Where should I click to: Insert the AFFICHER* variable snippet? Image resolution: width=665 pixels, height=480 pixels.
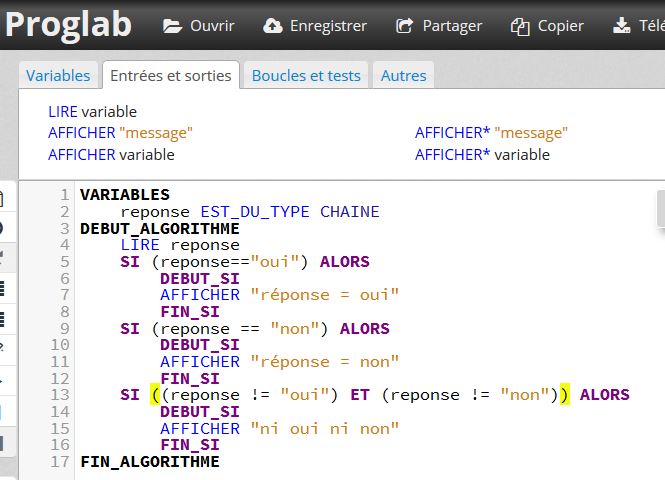point(482,155)
